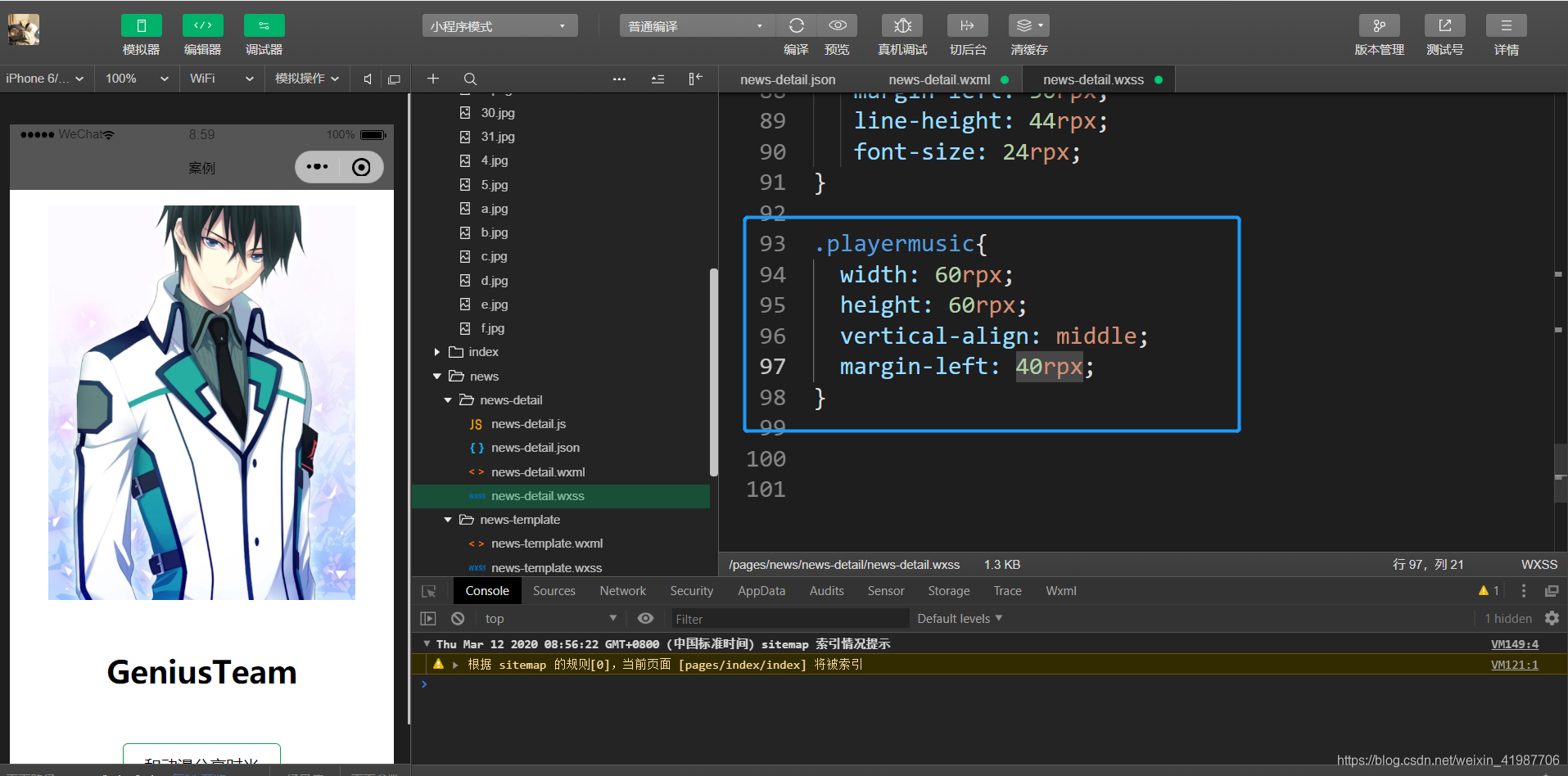Expand the sitemap warning message

coord(455,665)
